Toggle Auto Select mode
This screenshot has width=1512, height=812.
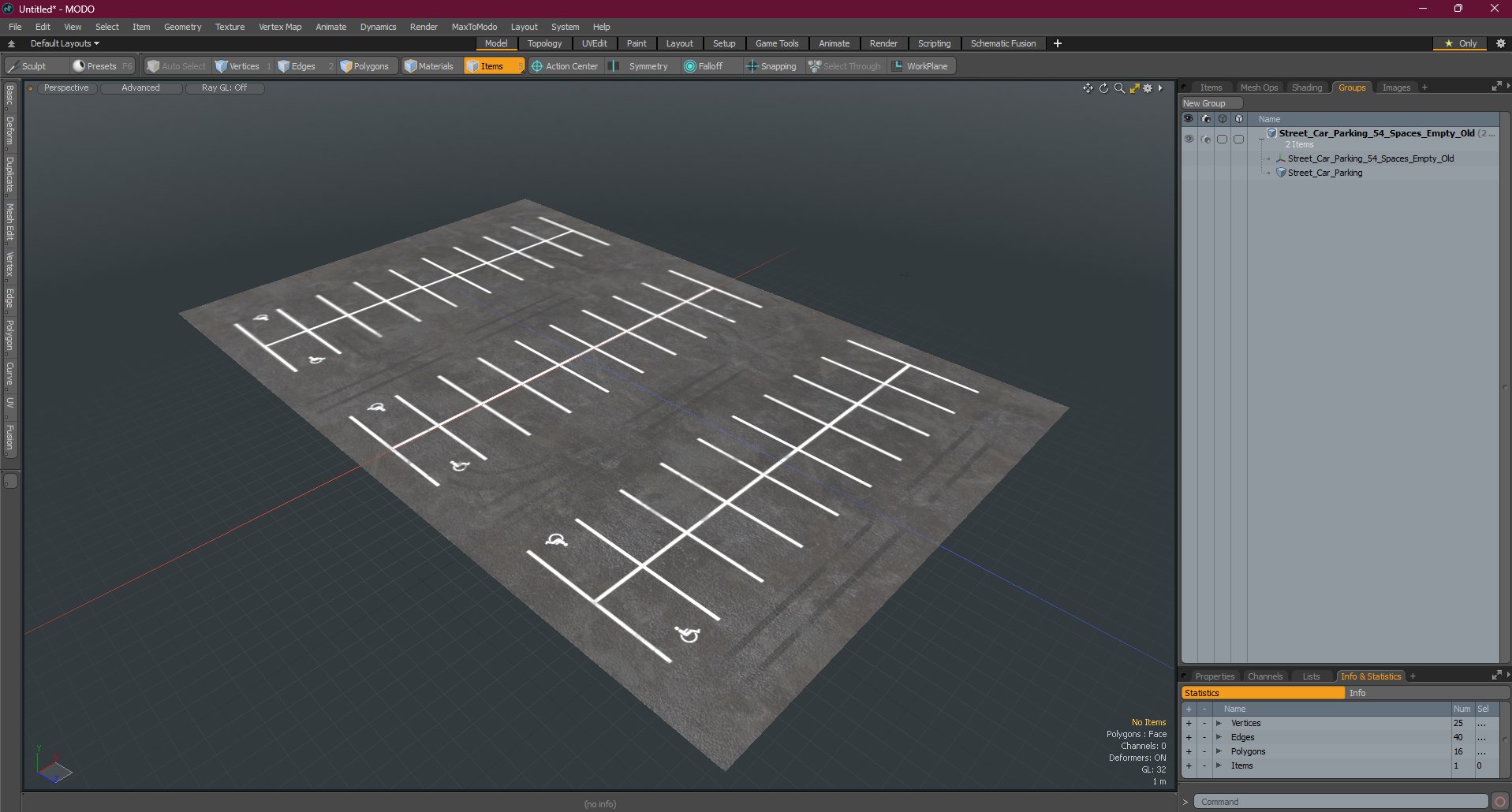177,66
